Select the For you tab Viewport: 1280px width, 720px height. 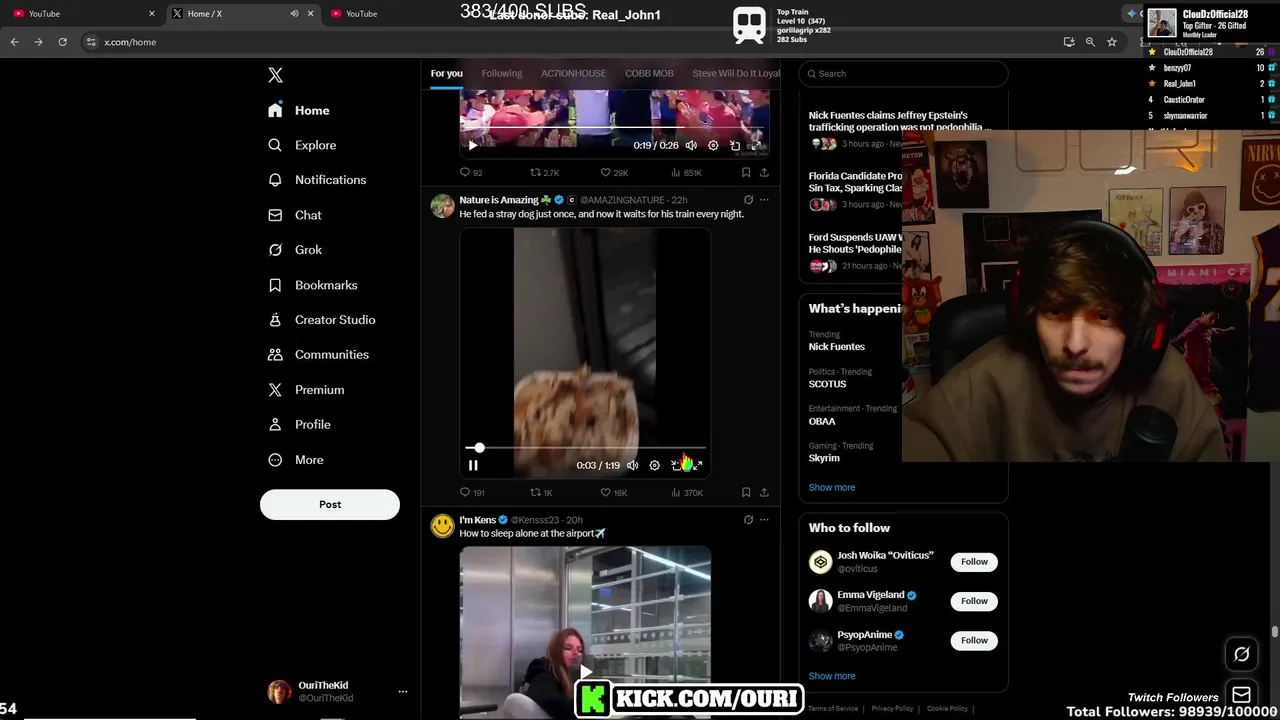447,73
